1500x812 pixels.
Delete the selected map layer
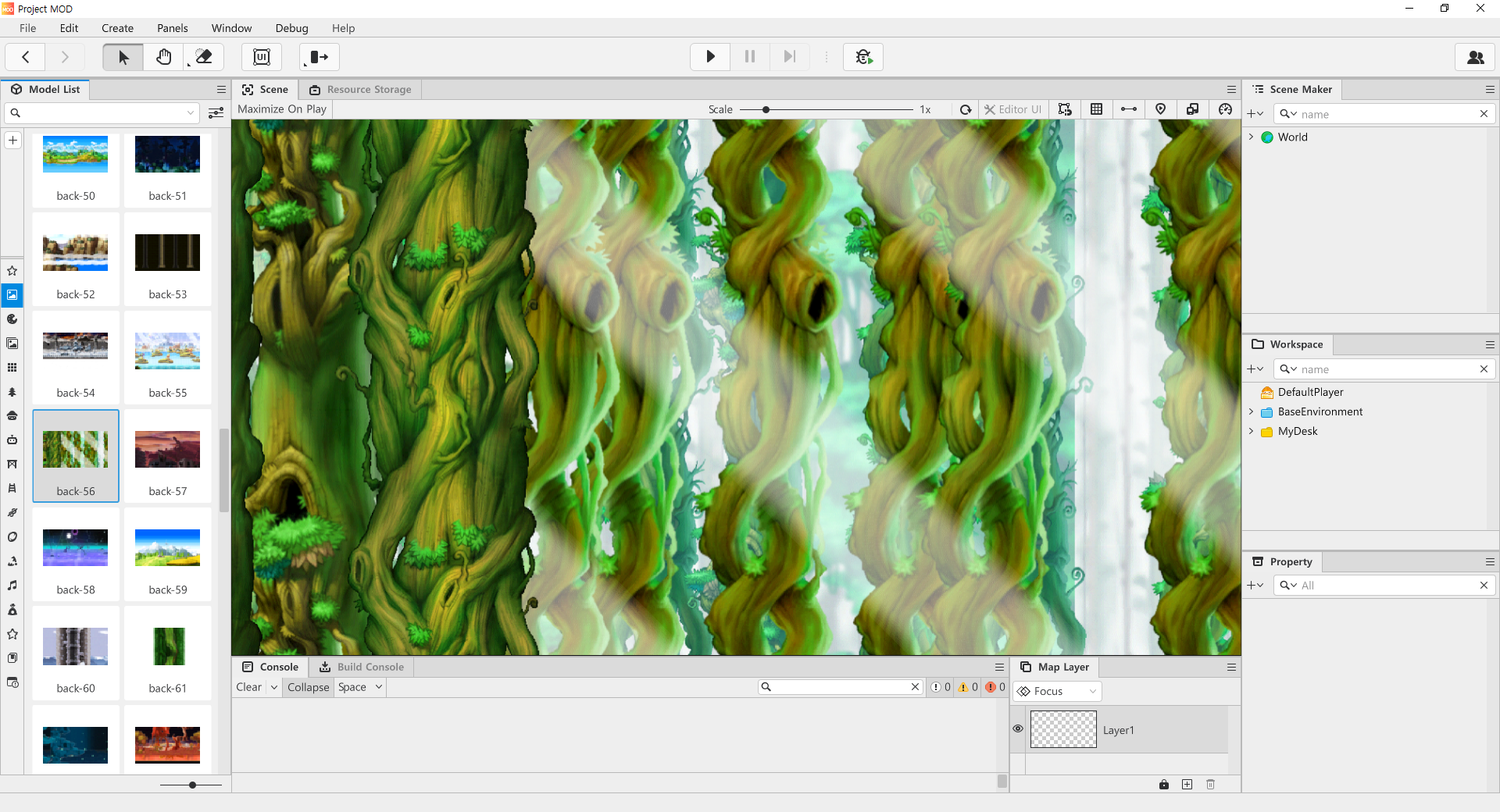(1211, 785)
